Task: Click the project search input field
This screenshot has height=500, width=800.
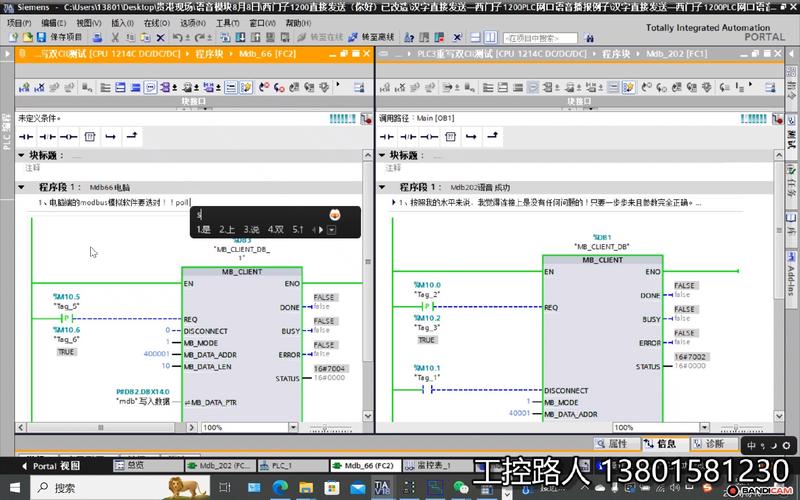Action: click(540, 37)
